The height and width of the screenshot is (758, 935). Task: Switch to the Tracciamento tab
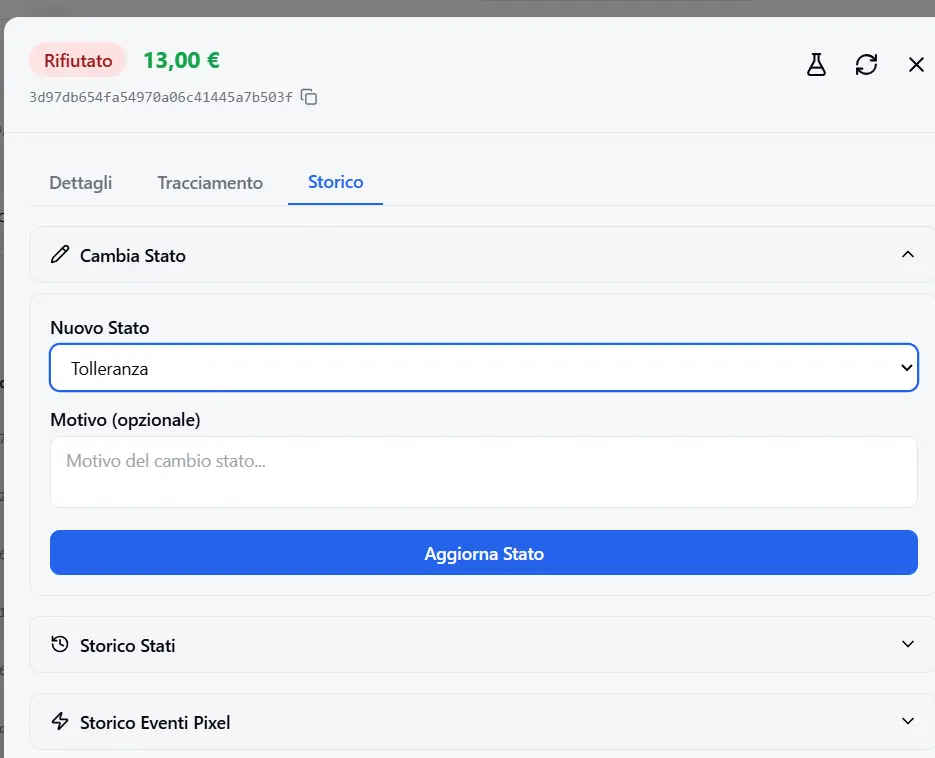(x=210, y=182)
